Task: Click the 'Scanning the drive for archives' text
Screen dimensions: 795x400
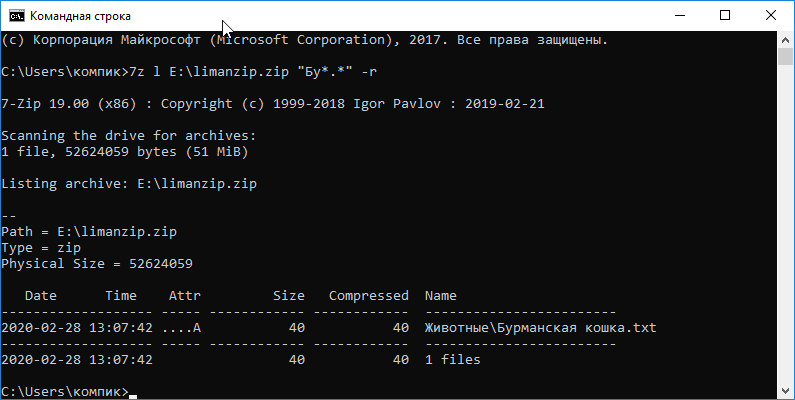Action: pos(129,136)
